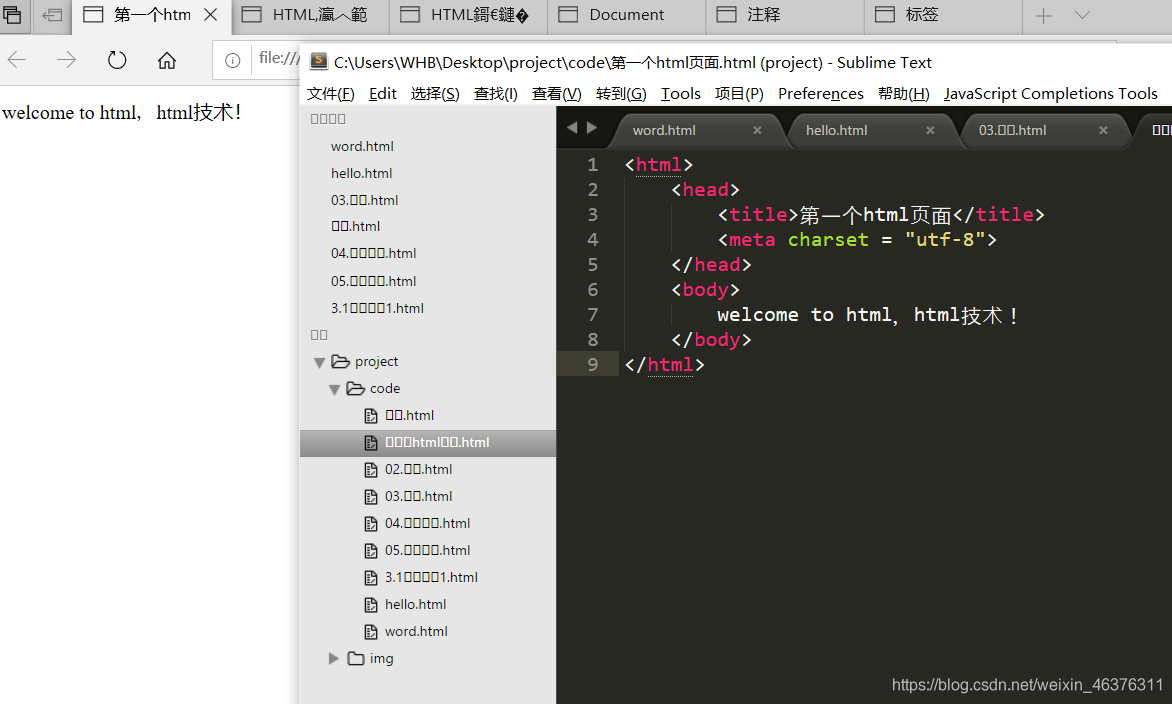Switch to the HTML瀛︿範 browser tab
The image size is (1172, 704).
(310, 15)
